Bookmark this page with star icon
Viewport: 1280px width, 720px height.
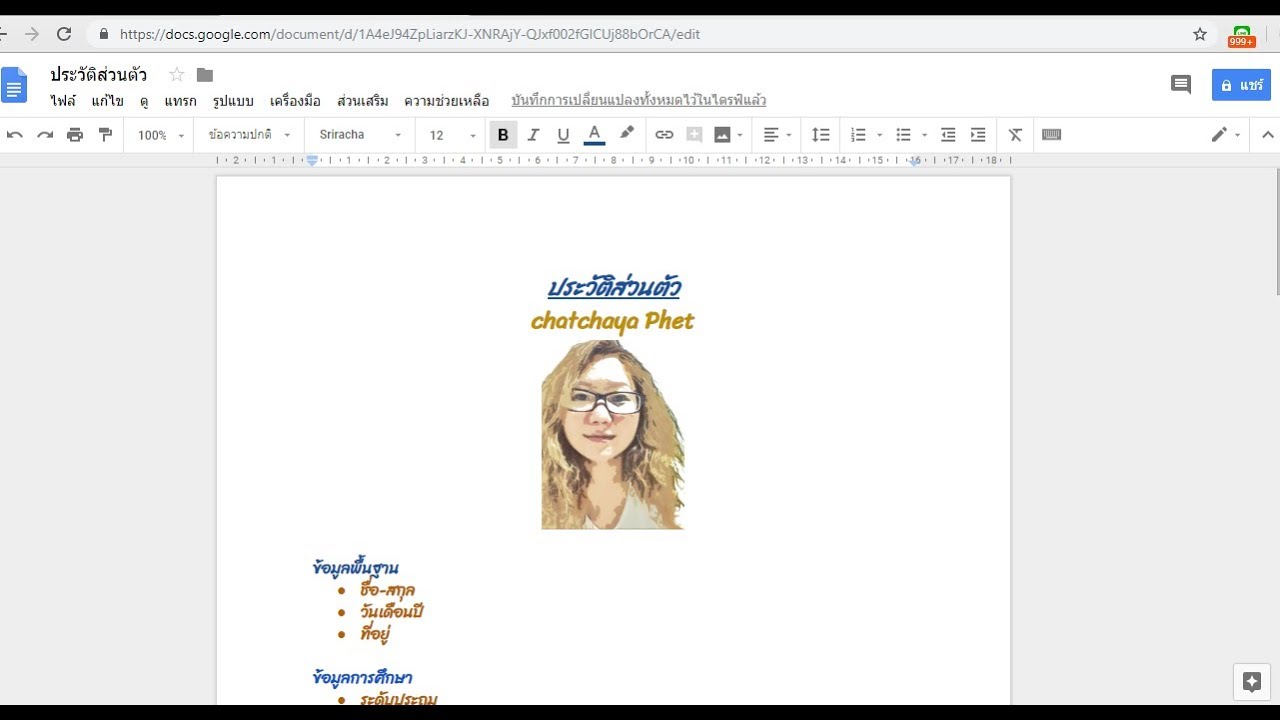point(1200,34)
